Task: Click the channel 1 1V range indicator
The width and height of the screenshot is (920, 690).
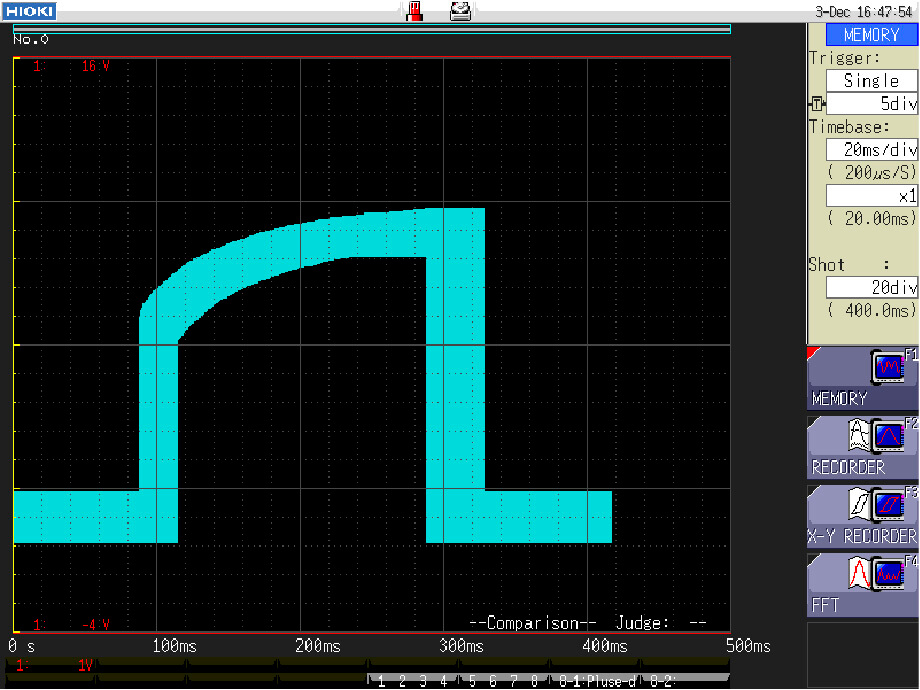Action: [85, 666]
